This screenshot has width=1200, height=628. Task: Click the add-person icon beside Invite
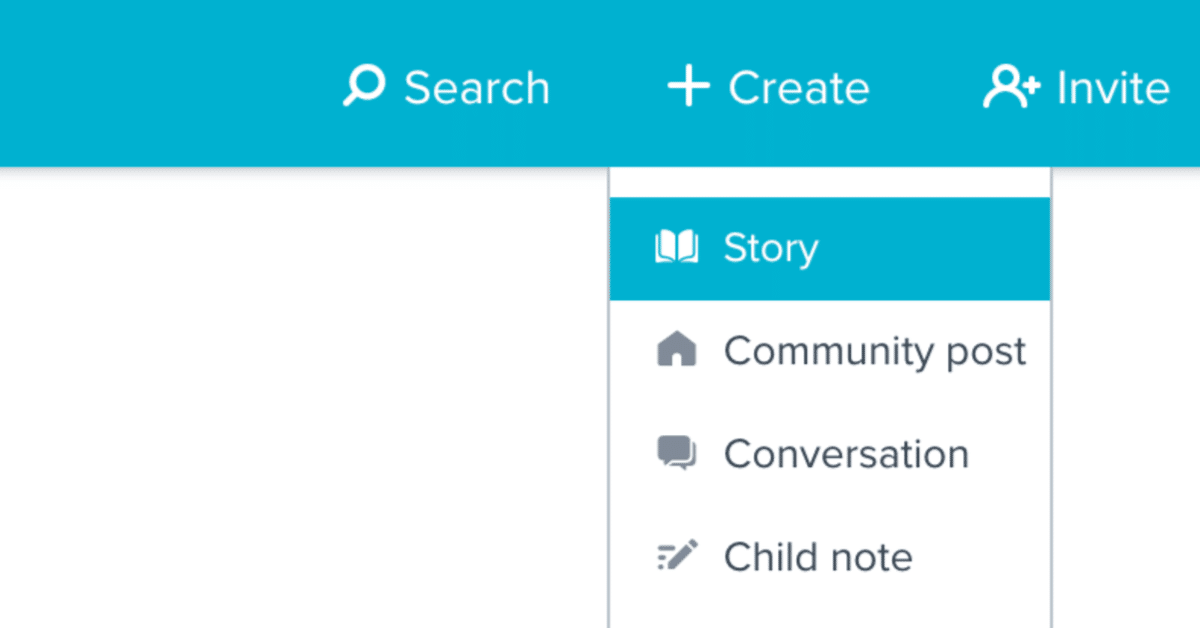click(1011, 87)
